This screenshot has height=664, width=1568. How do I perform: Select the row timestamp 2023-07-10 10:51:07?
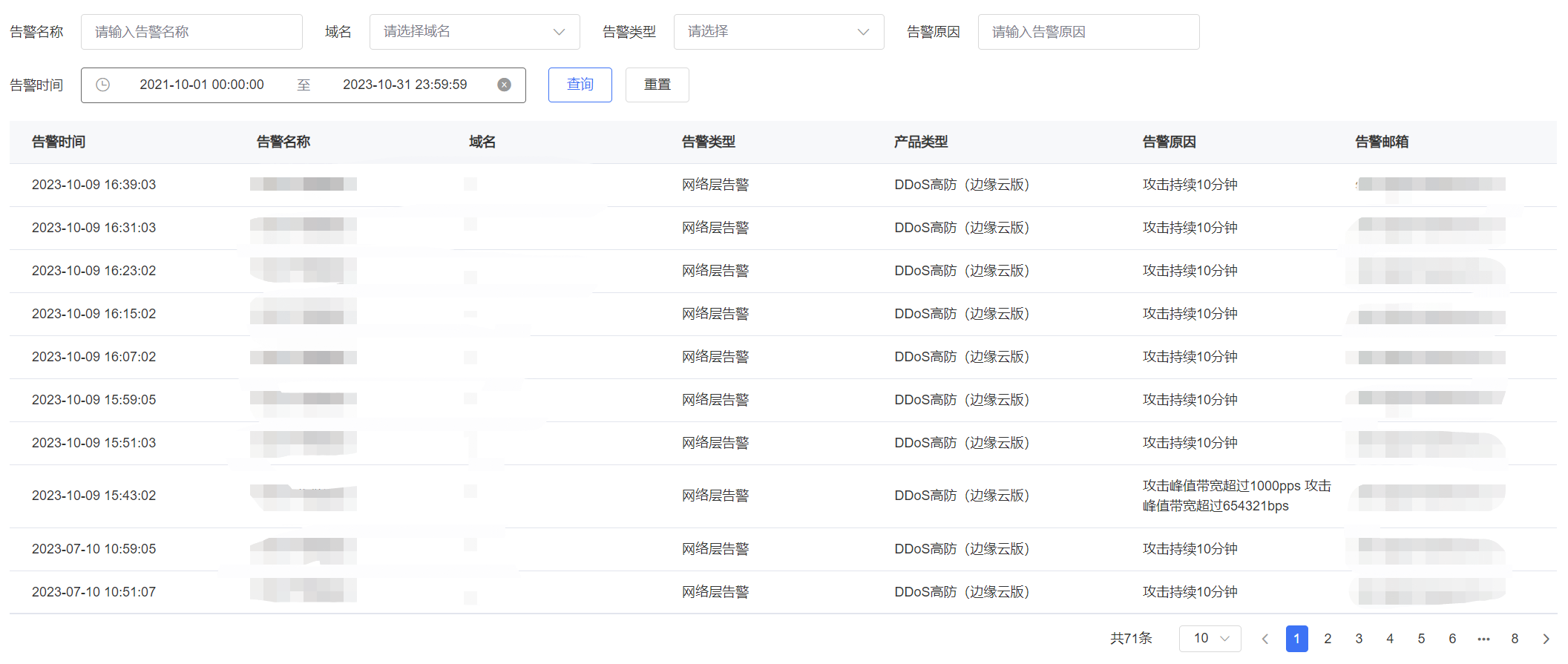pos(94,592)
